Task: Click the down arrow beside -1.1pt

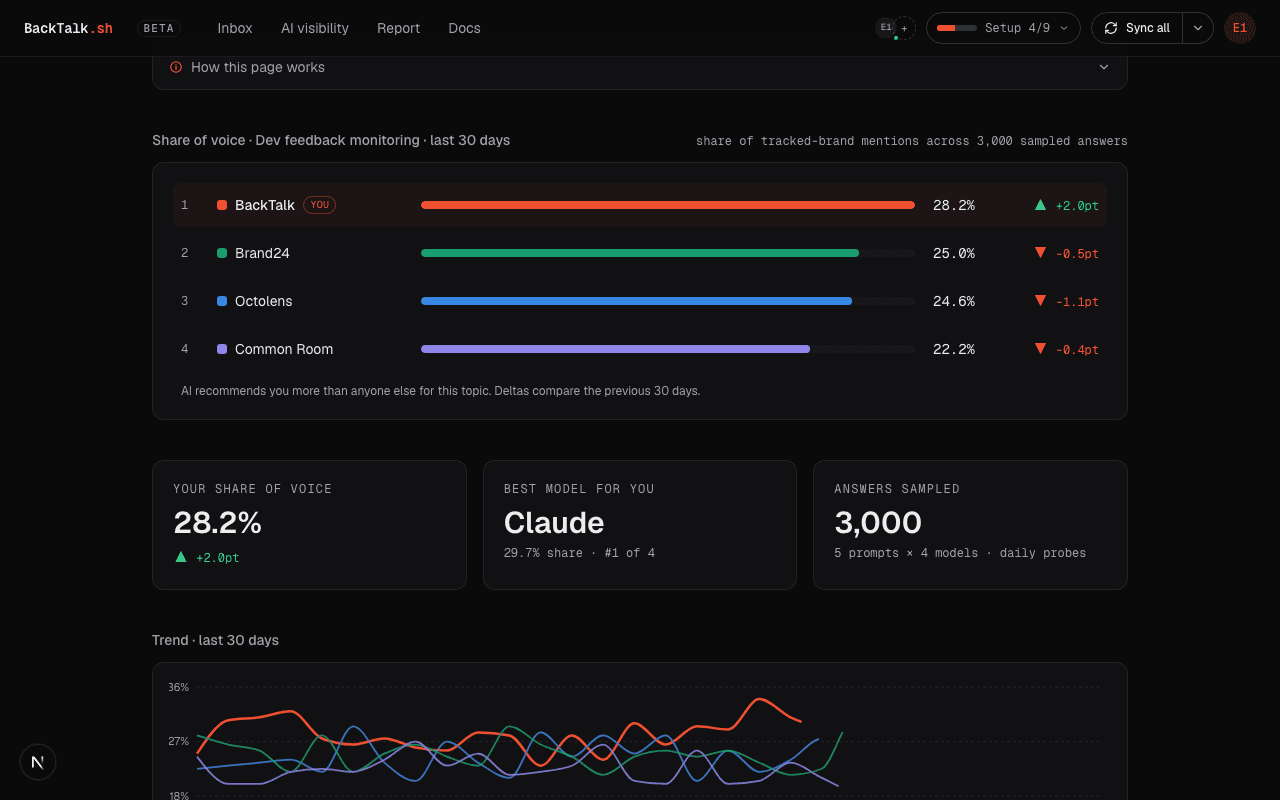Action: (1040, 301)
